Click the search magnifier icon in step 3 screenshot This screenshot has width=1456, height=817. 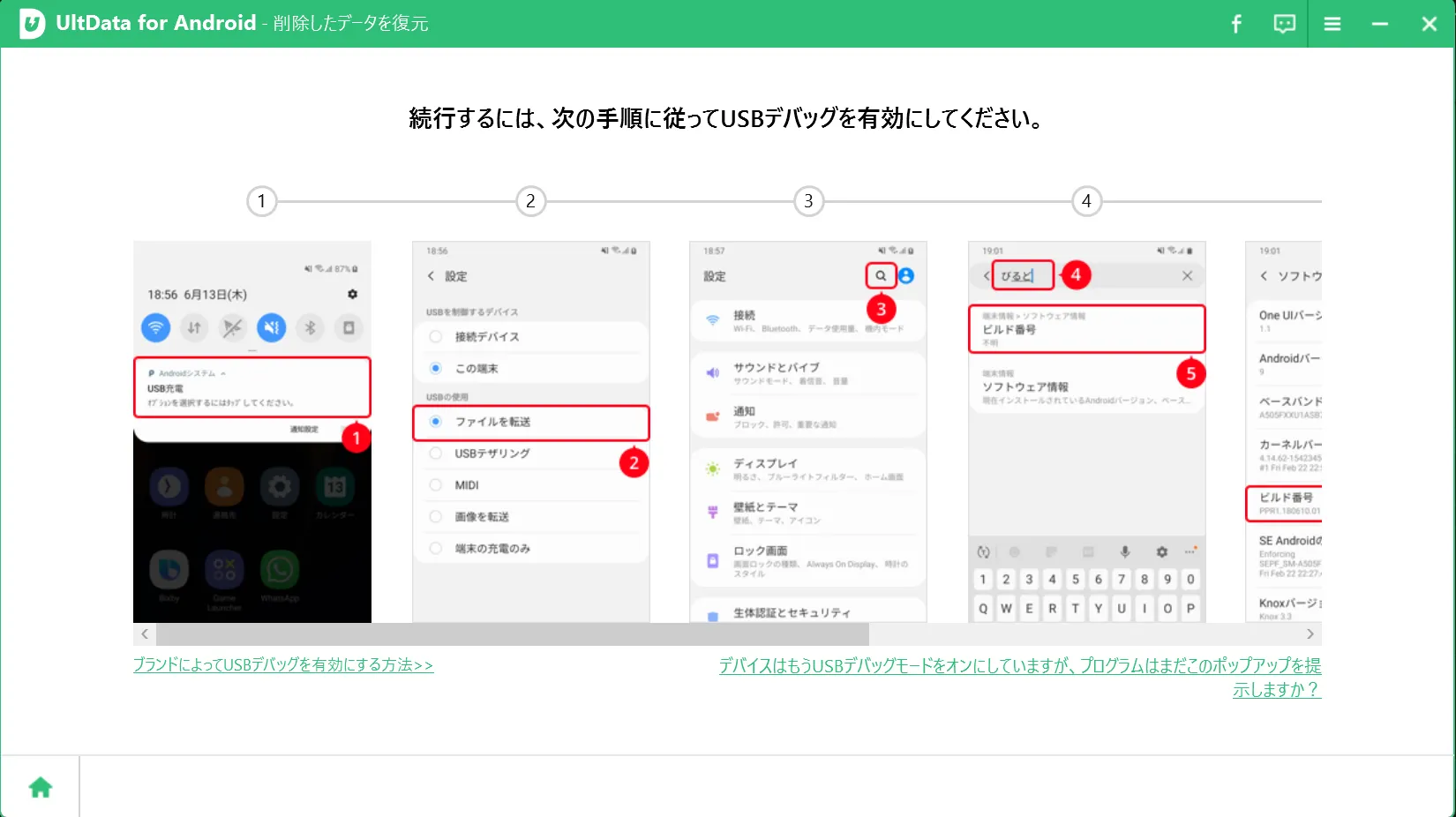point(880,275)
